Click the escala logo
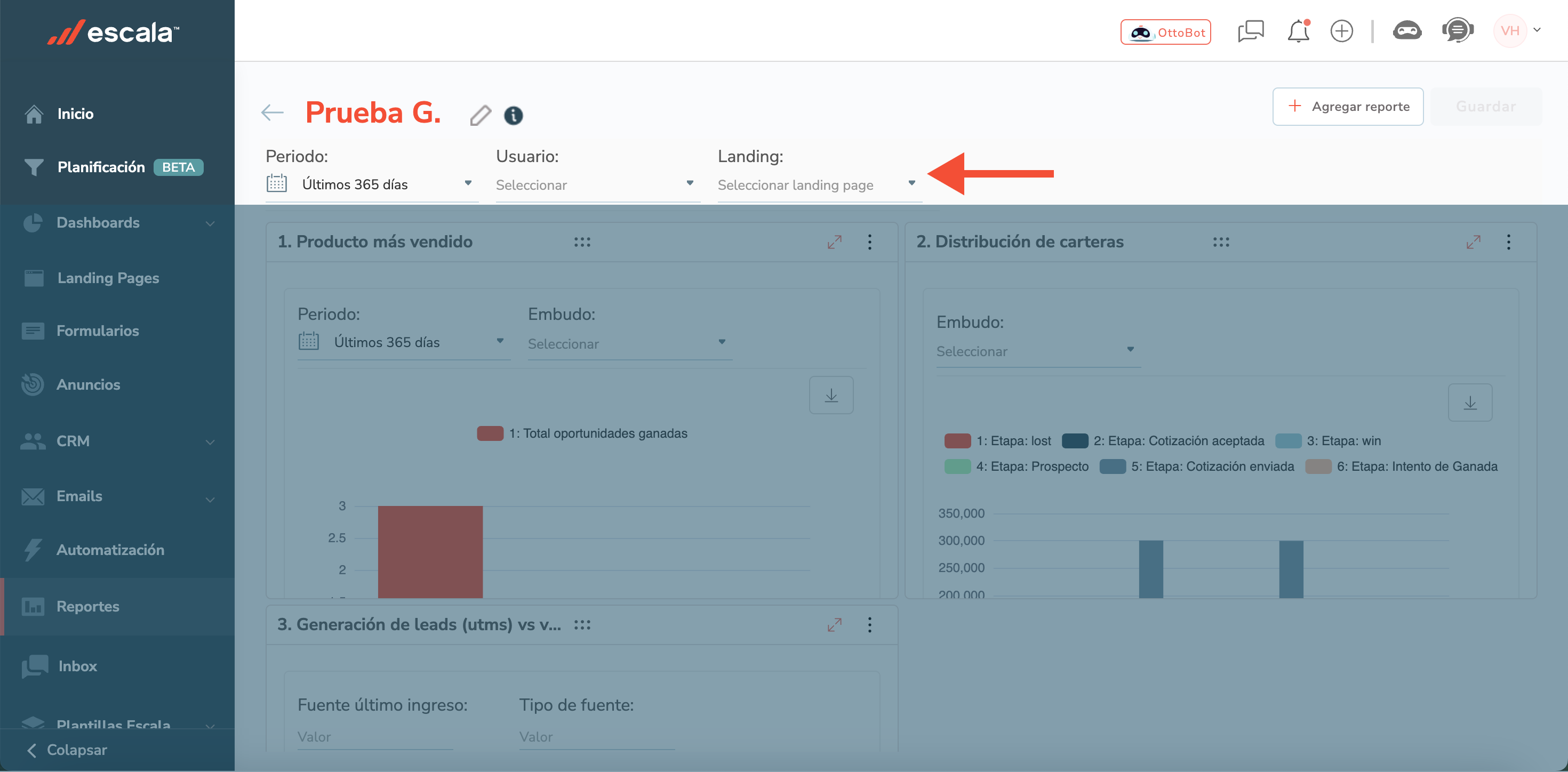The height and width of the screenshot is (772, 1568). tap(113, 32)
